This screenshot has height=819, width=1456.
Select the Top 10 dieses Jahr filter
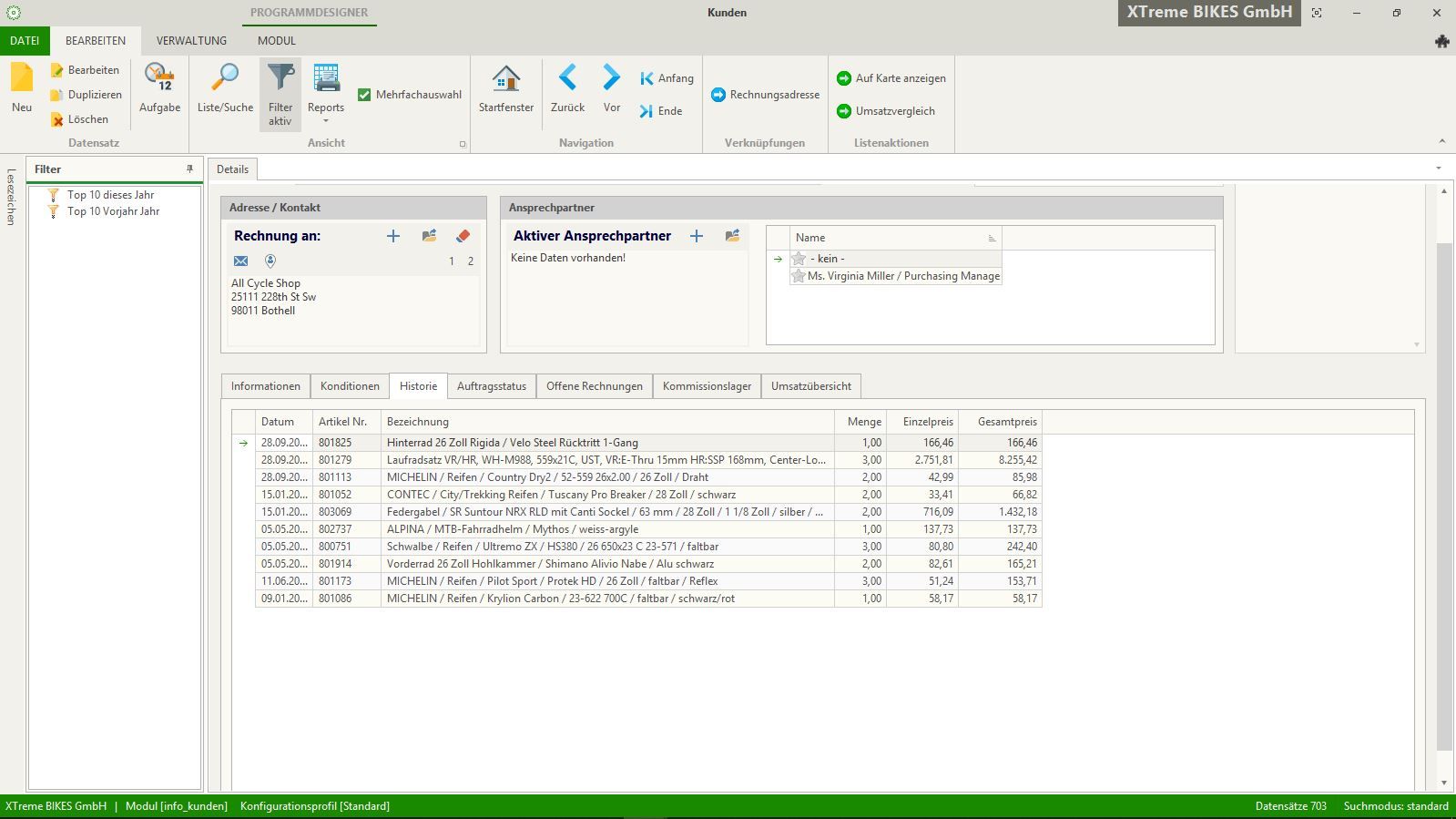[110, 195]
